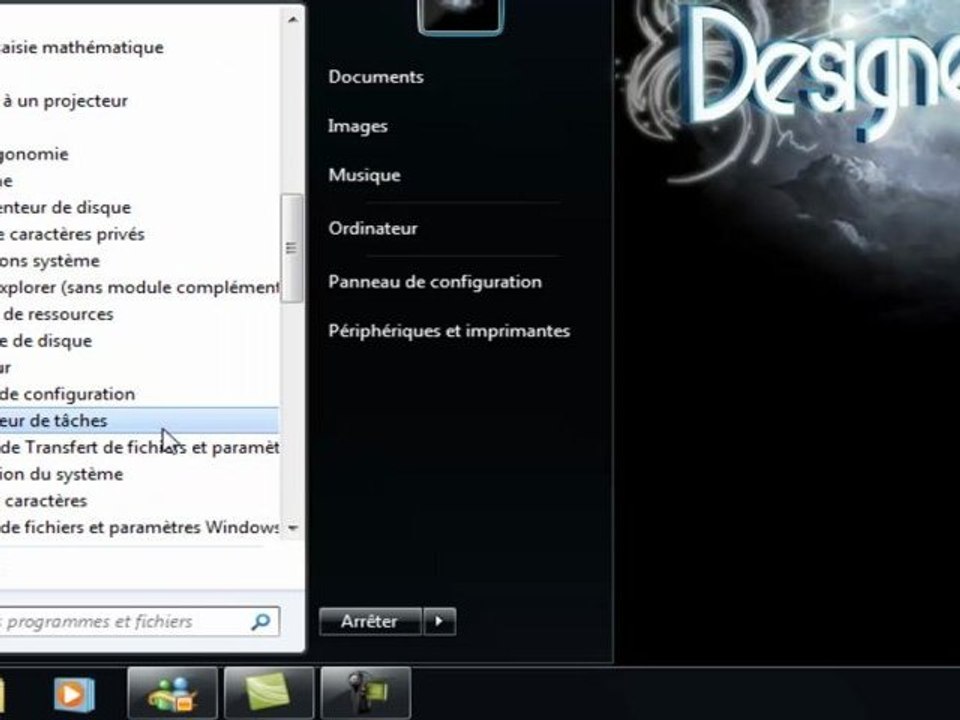Open the screen recorder taskbar icon
Screen dimensions: 960x720
click(x=366, y=693)
